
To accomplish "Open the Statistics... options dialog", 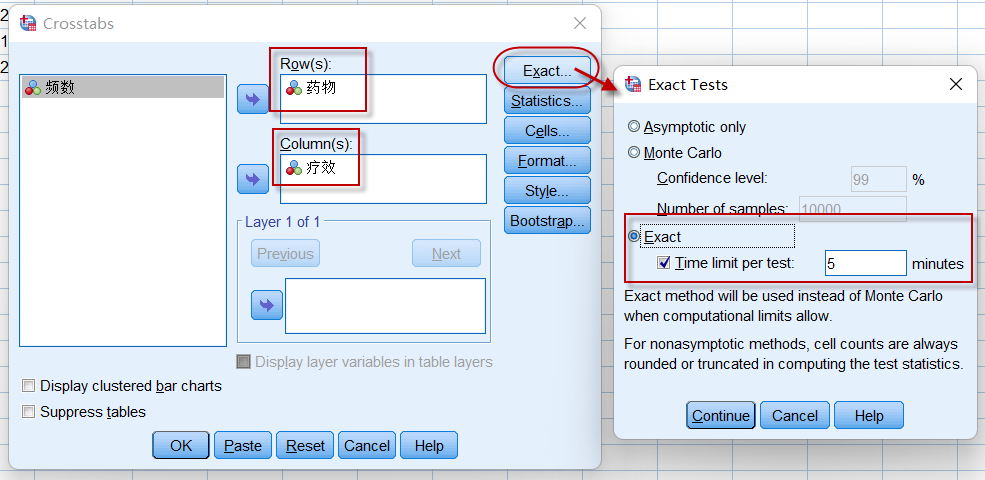I will tap(546, 101).
